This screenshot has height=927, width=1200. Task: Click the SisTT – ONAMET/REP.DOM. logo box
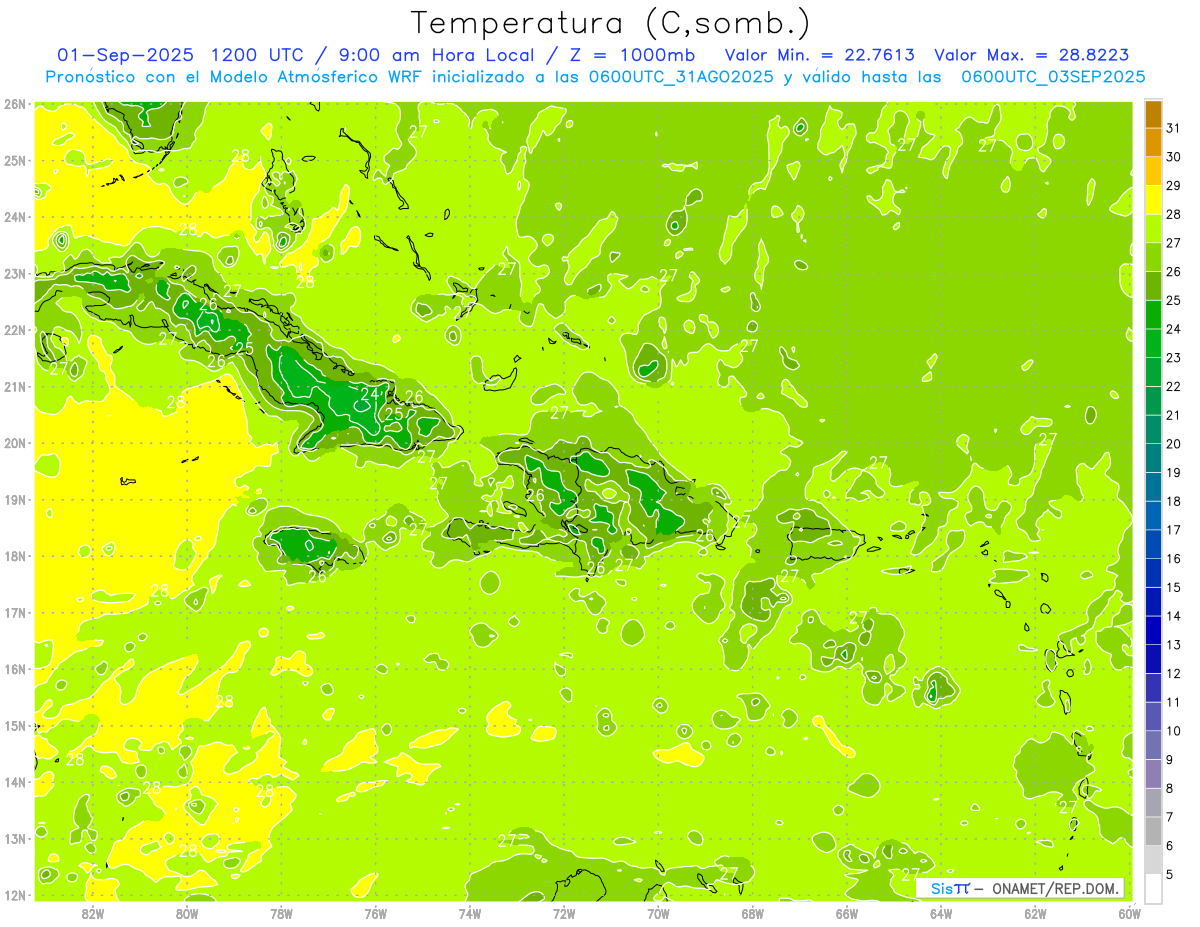1020,888
